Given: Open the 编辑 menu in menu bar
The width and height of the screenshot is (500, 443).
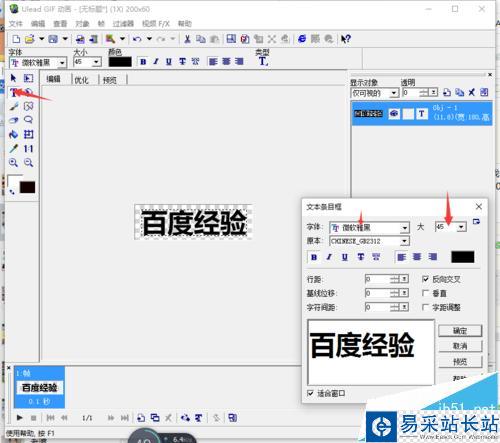Looking at the screenshot, I should coord(38,24).
